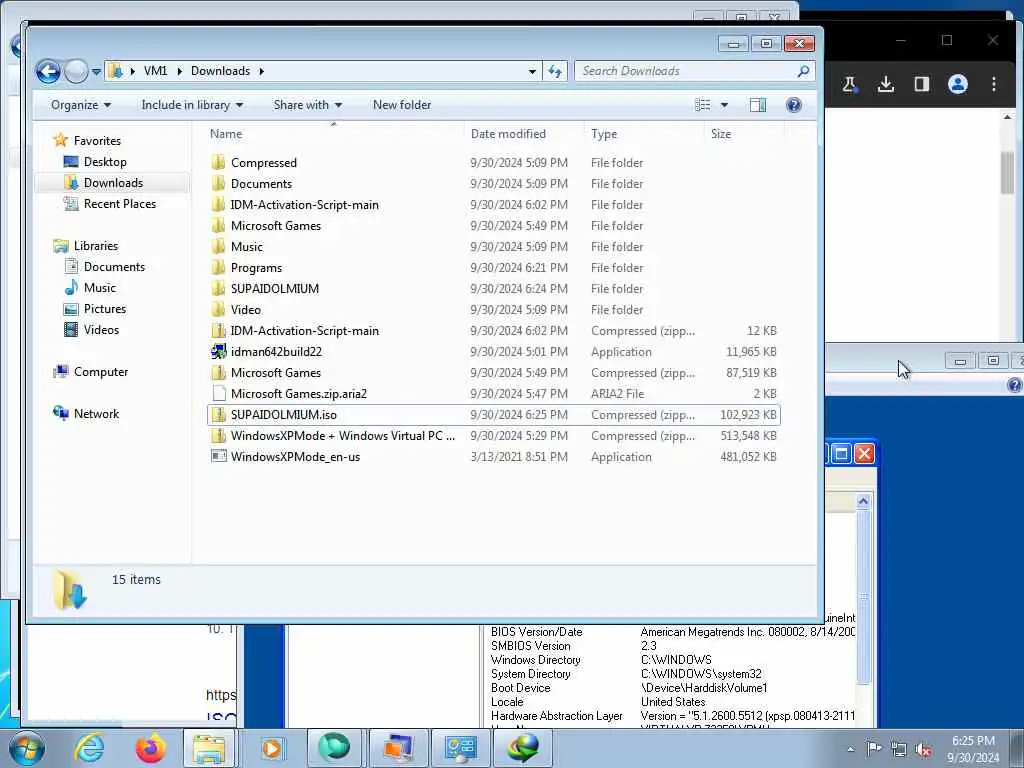Select the Video folder
The image size is (1024, 768).
coord(246,310)
